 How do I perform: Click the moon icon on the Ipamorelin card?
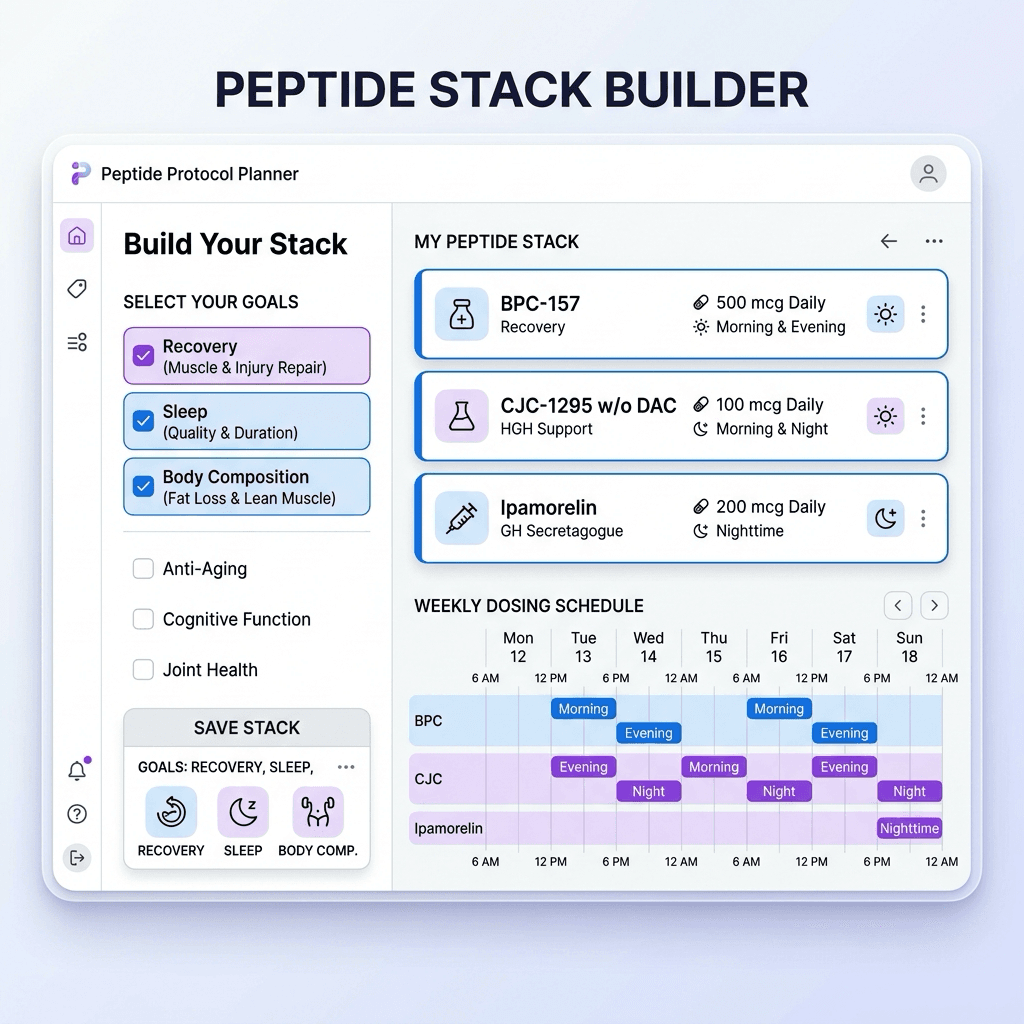(885, 518)
